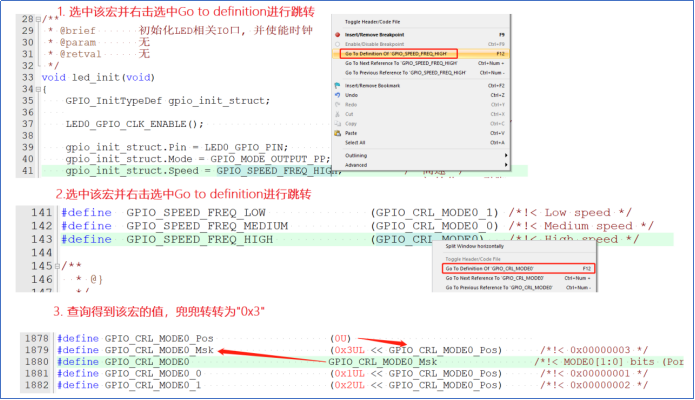Collapse the comment block at line 145
This screenshot has height=400, width=695.
pyautogui.click(x=57, y=266)
